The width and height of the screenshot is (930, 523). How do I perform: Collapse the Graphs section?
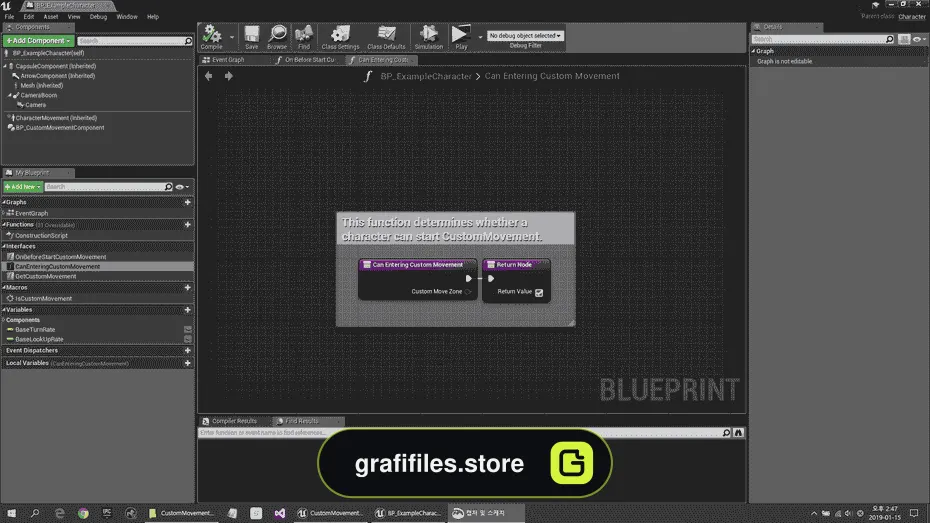coord(4,202)
